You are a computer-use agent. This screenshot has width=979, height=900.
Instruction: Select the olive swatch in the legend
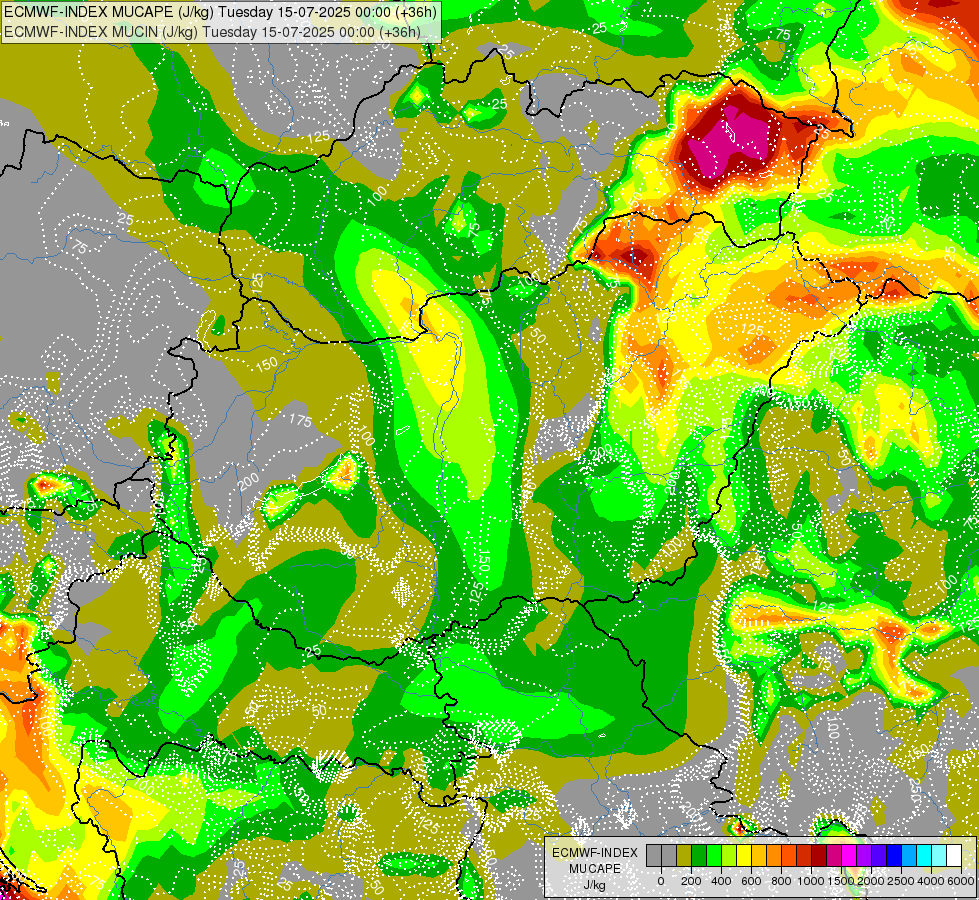point(684,855)
